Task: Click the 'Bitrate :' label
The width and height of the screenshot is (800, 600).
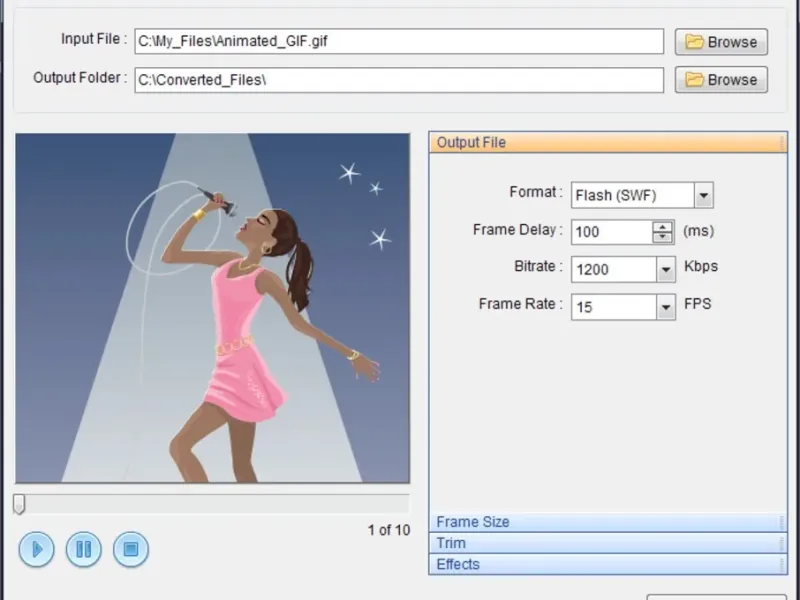Action: pos(538,266)
